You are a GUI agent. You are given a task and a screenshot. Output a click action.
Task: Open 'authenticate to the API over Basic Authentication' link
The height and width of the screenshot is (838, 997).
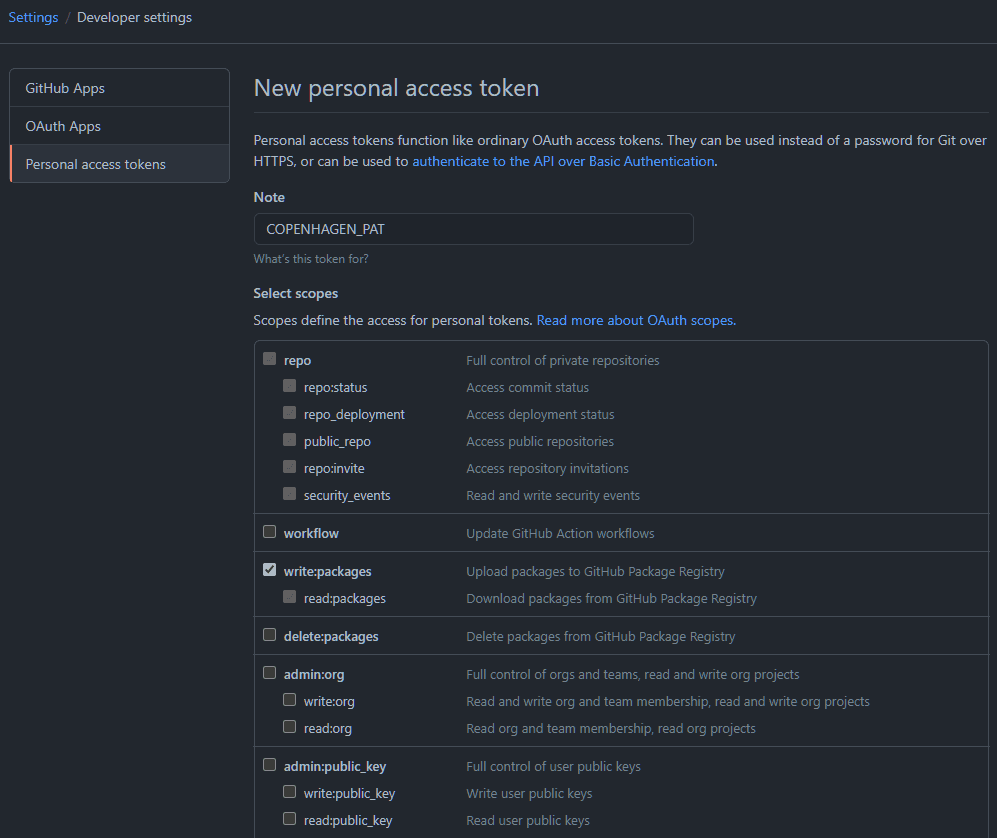pyautogui.click(x=563, y=161)
